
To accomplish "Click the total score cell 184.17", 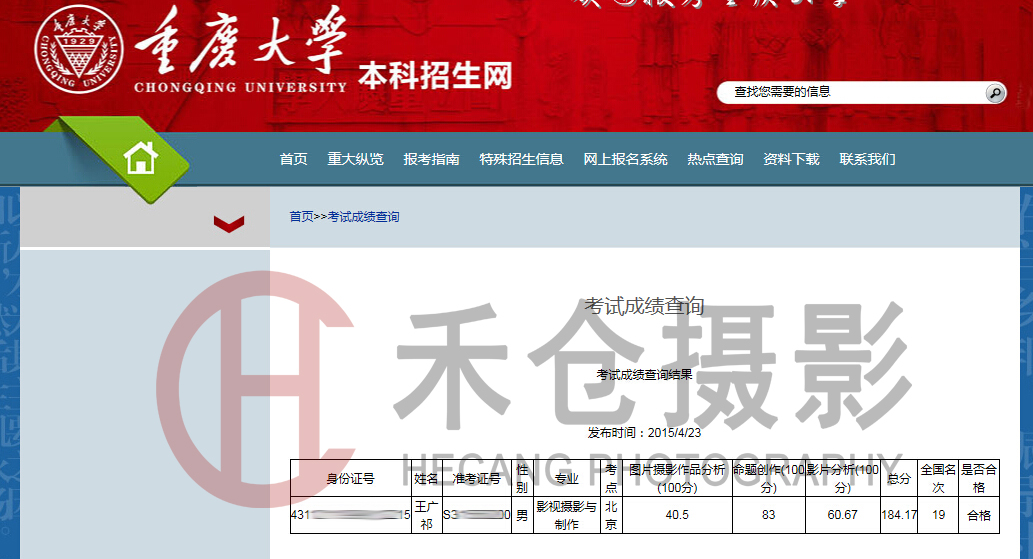I will 899,515.
